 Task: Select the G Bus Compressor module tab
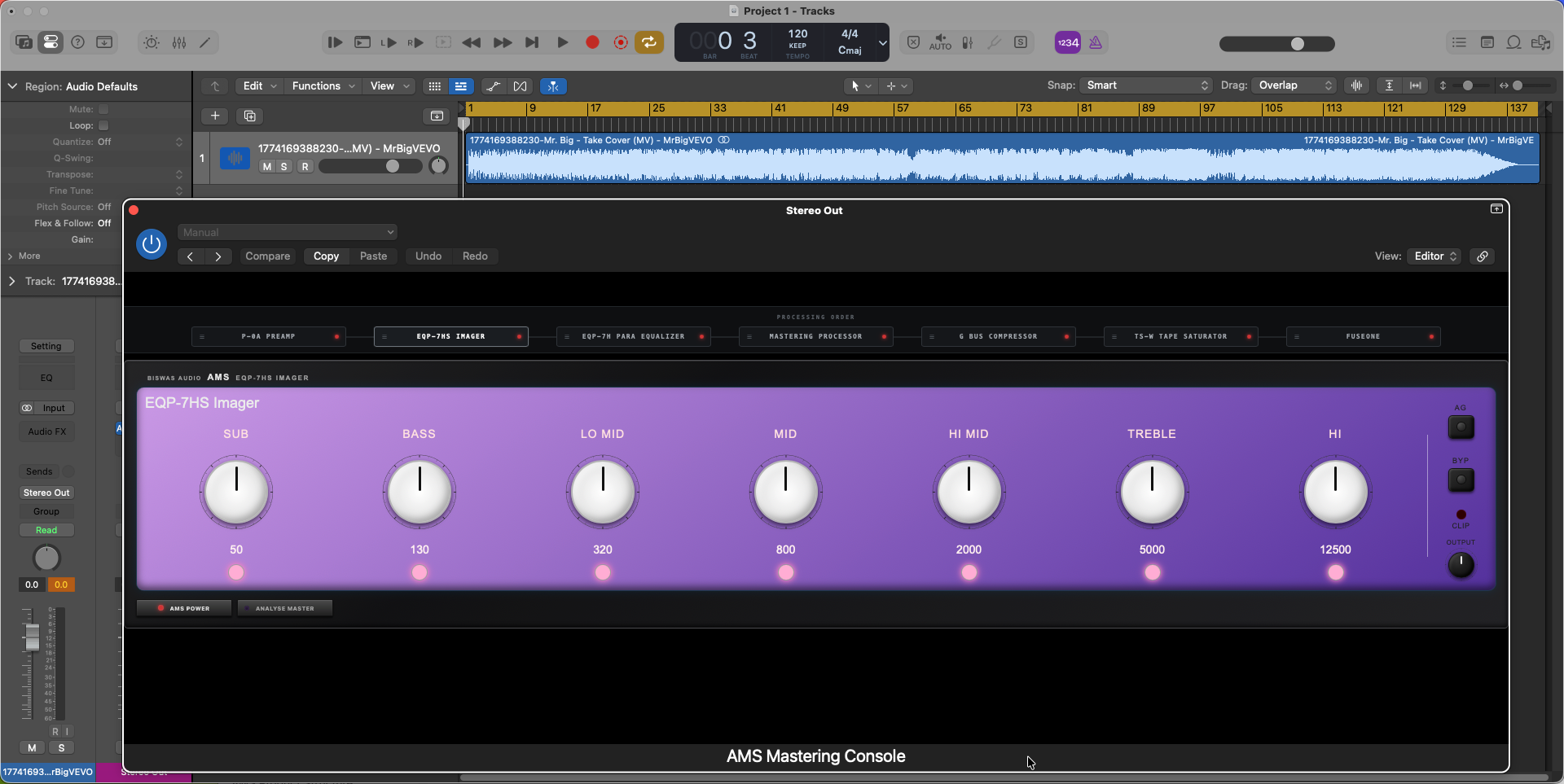point(998,336)
